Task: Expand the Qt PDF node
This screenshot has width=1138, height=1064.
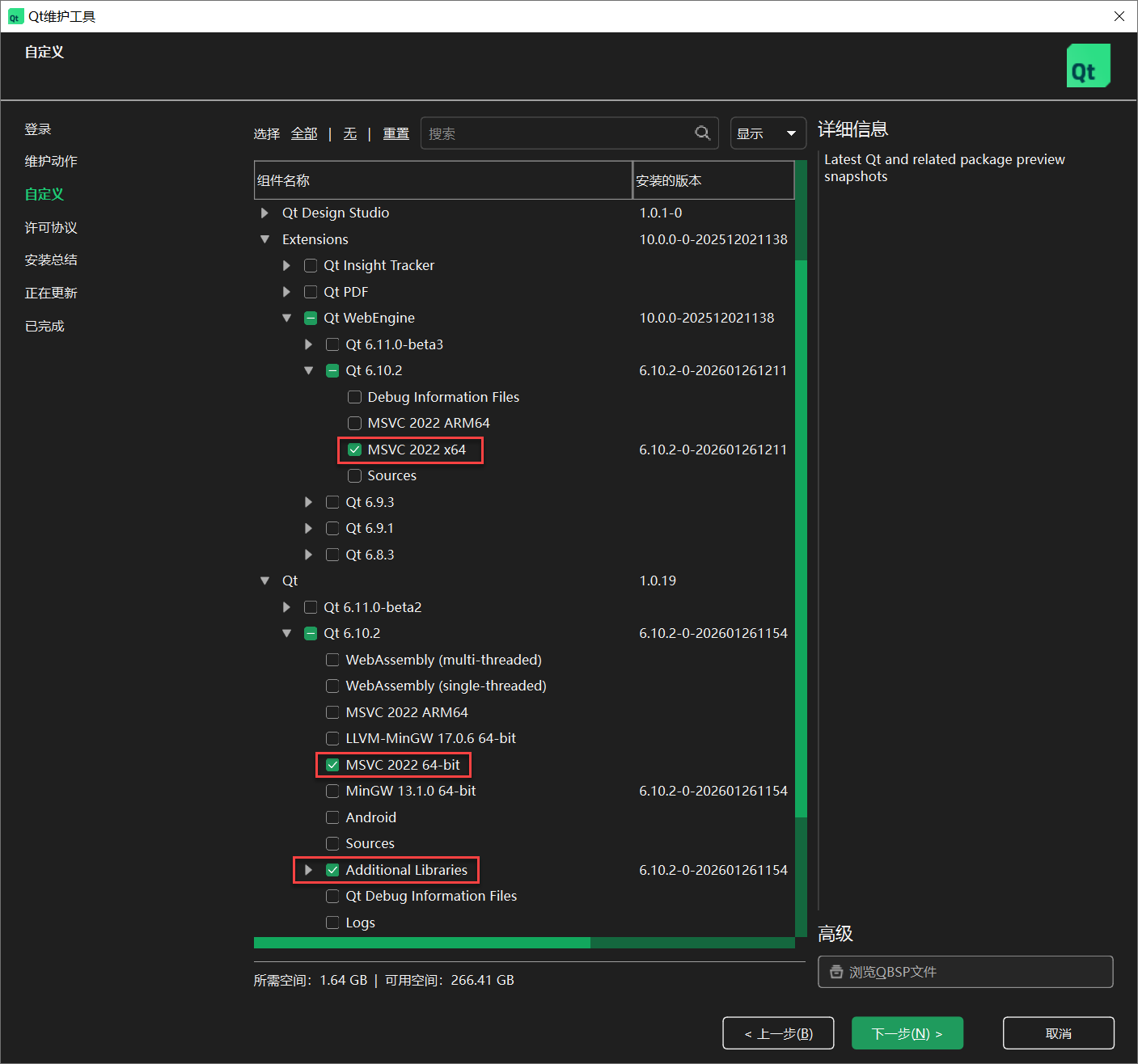Action: click(x=286, y=292)
